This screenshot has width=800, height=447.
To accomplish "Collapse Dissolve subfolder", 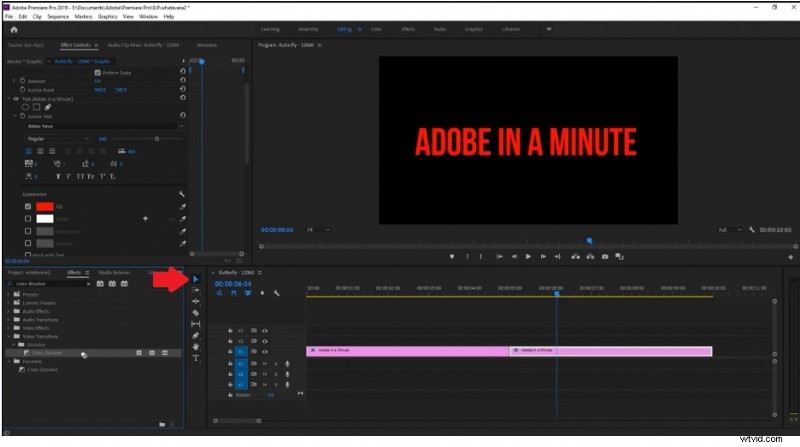I will click(x=14, y=344).
